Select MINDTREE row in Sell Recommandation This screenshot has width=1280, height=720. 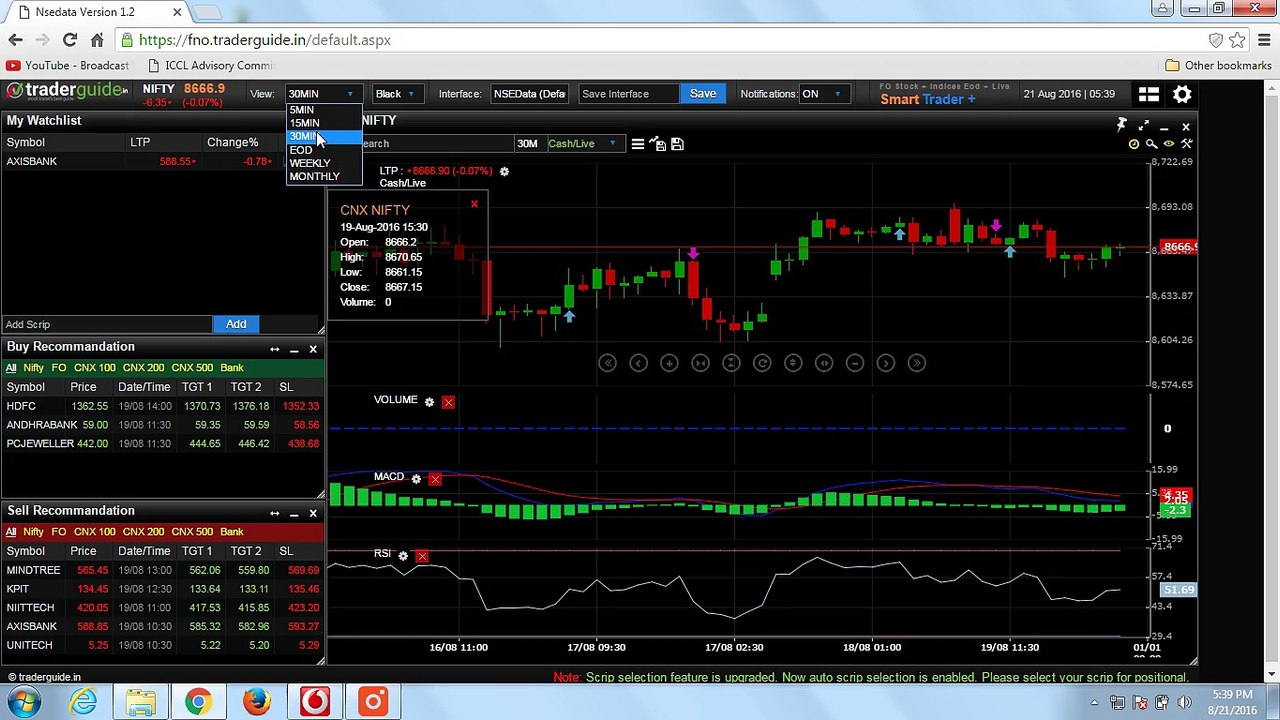[163, 570]
